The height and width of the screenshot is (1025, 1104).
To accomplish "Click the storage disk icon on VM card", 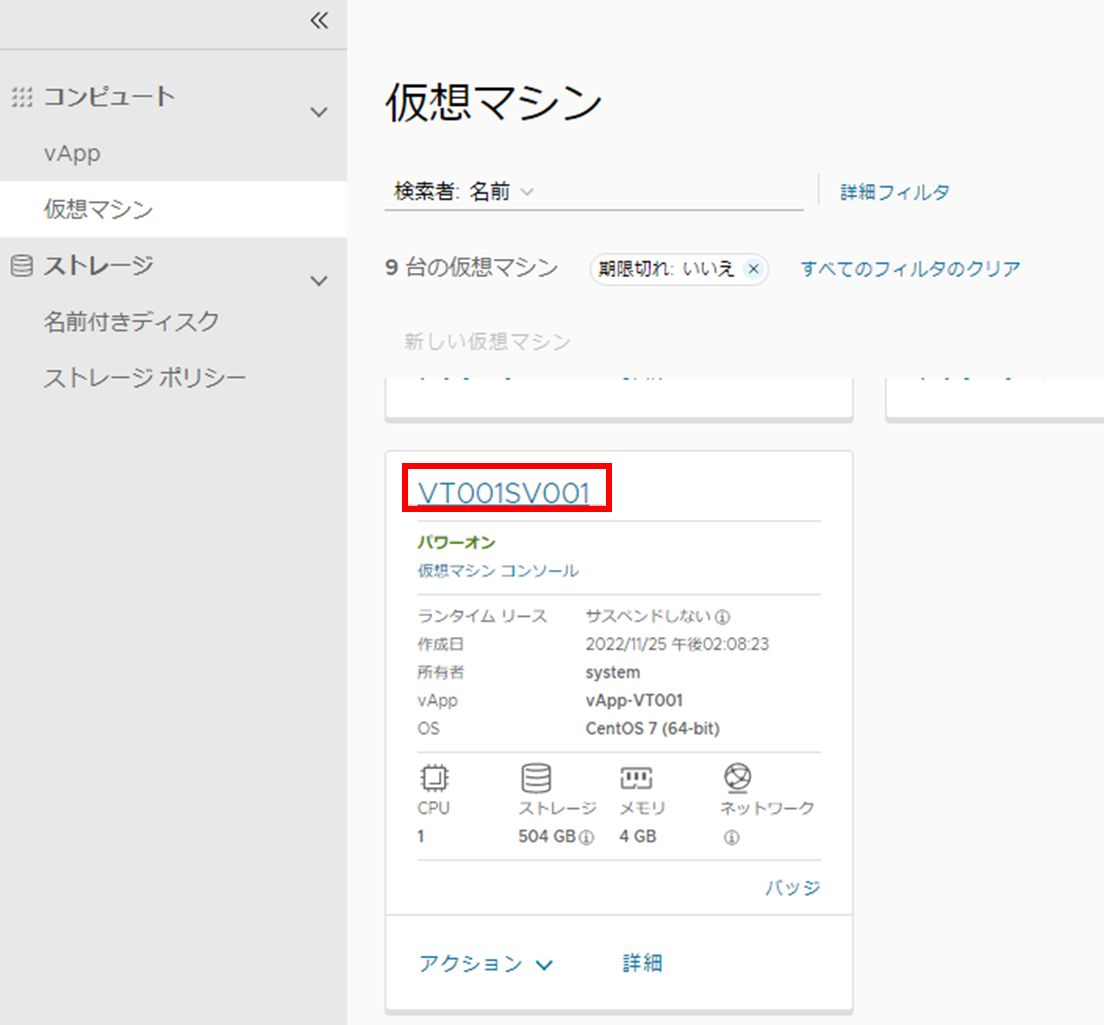I will (536, 778).
